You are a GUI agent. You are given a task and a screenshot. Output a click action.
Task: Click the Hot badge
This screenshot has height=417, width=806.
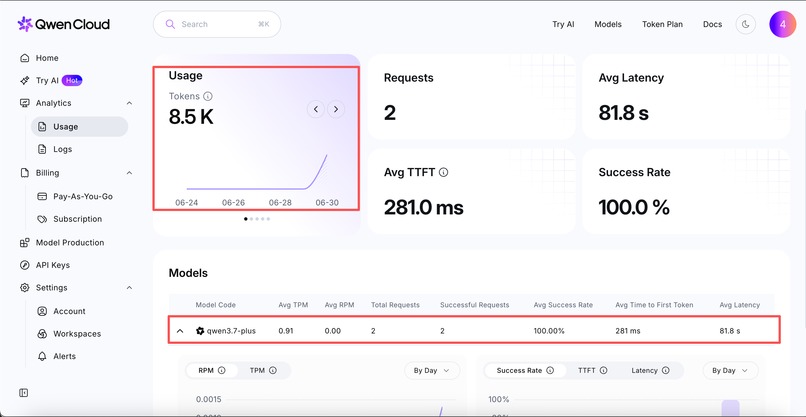(x=72, y=81)
